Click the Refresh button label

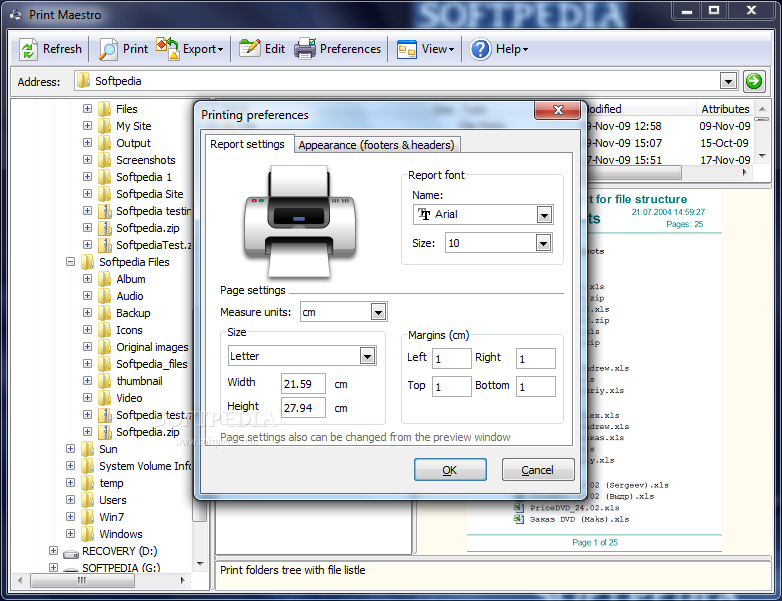[62, 49]
